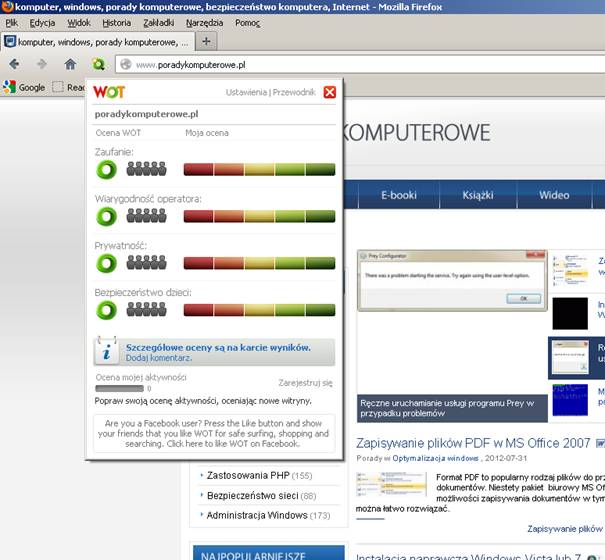The width and height of the screenshot is (605, 560).
Task: Open the Plik menu
Action: (x=12, y=23)
